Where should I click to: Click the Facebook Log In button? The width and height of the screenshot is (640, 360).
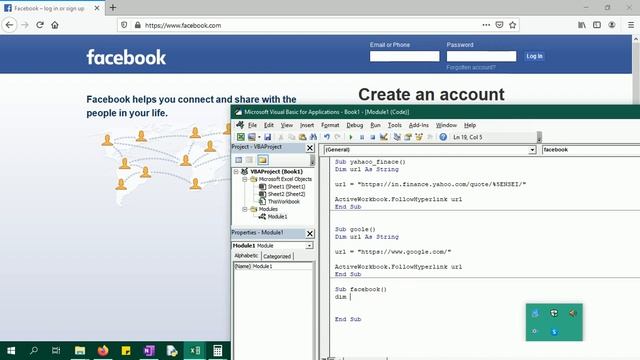click(x=534, y=56)
